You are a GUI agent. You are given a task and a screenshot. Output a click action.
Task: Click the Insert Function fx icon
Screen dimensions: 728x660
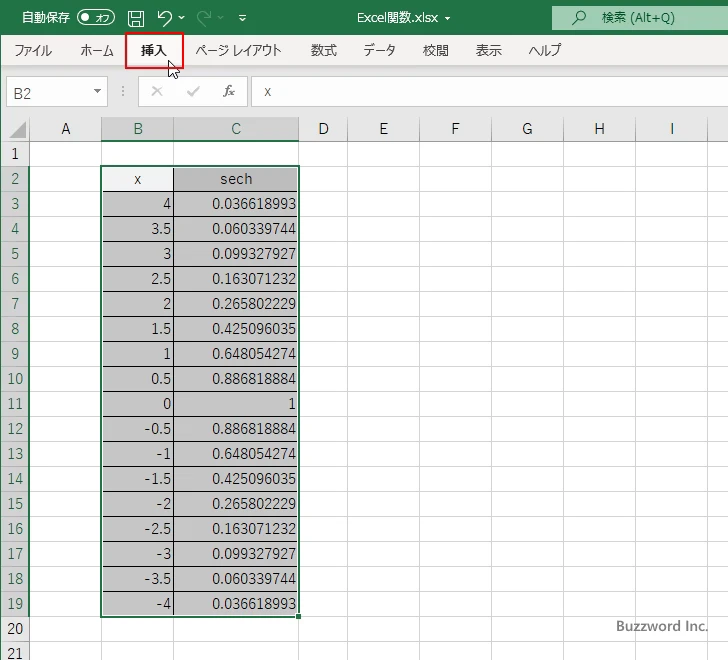[x=228, y=91]
